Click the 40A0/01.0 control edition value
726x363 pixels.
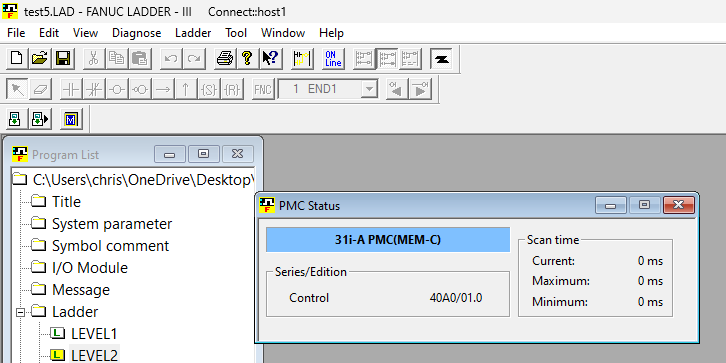point(456,298)
